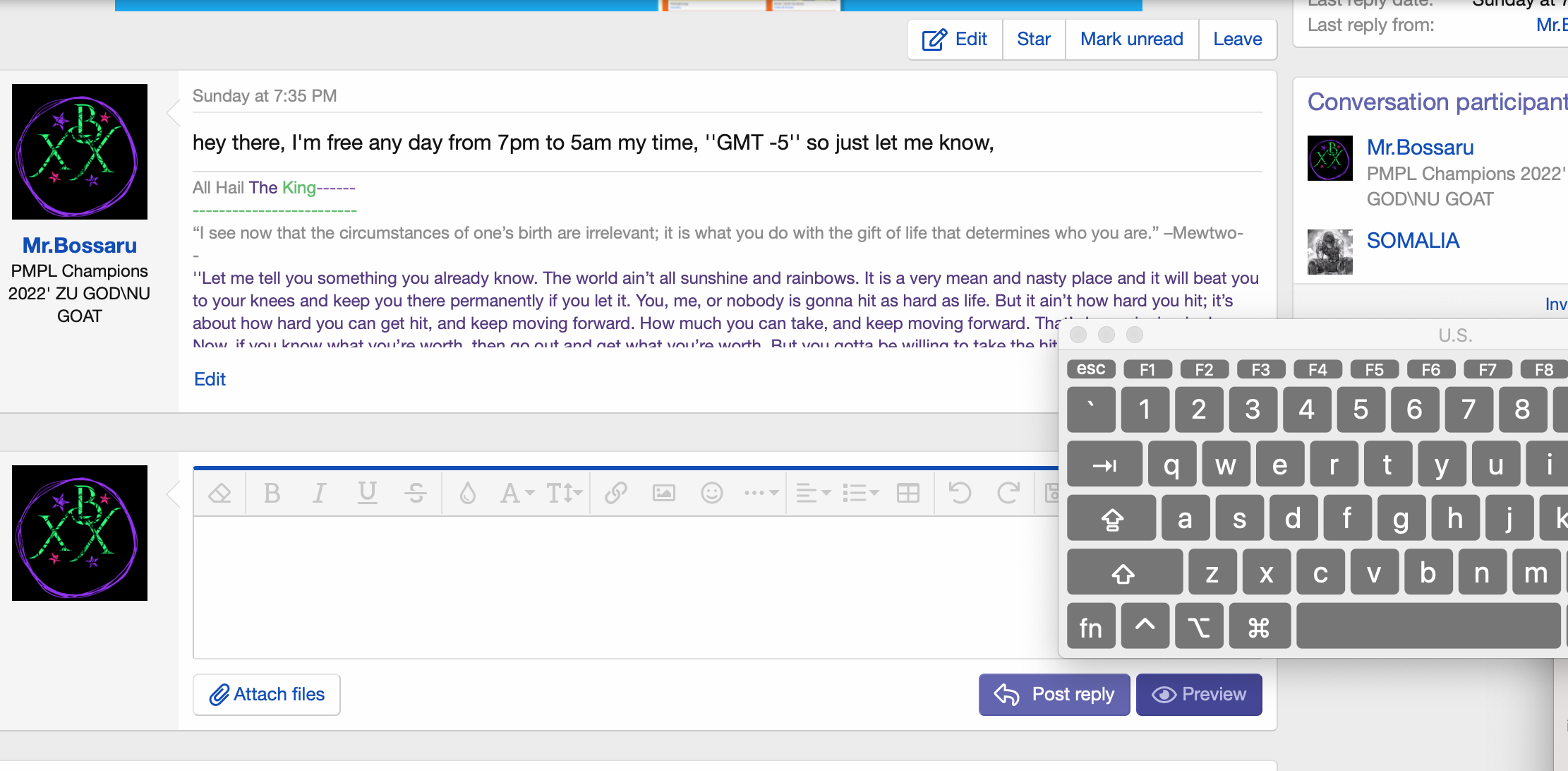
Task: Click the Star conversation button
Action: coord(1034,40)
